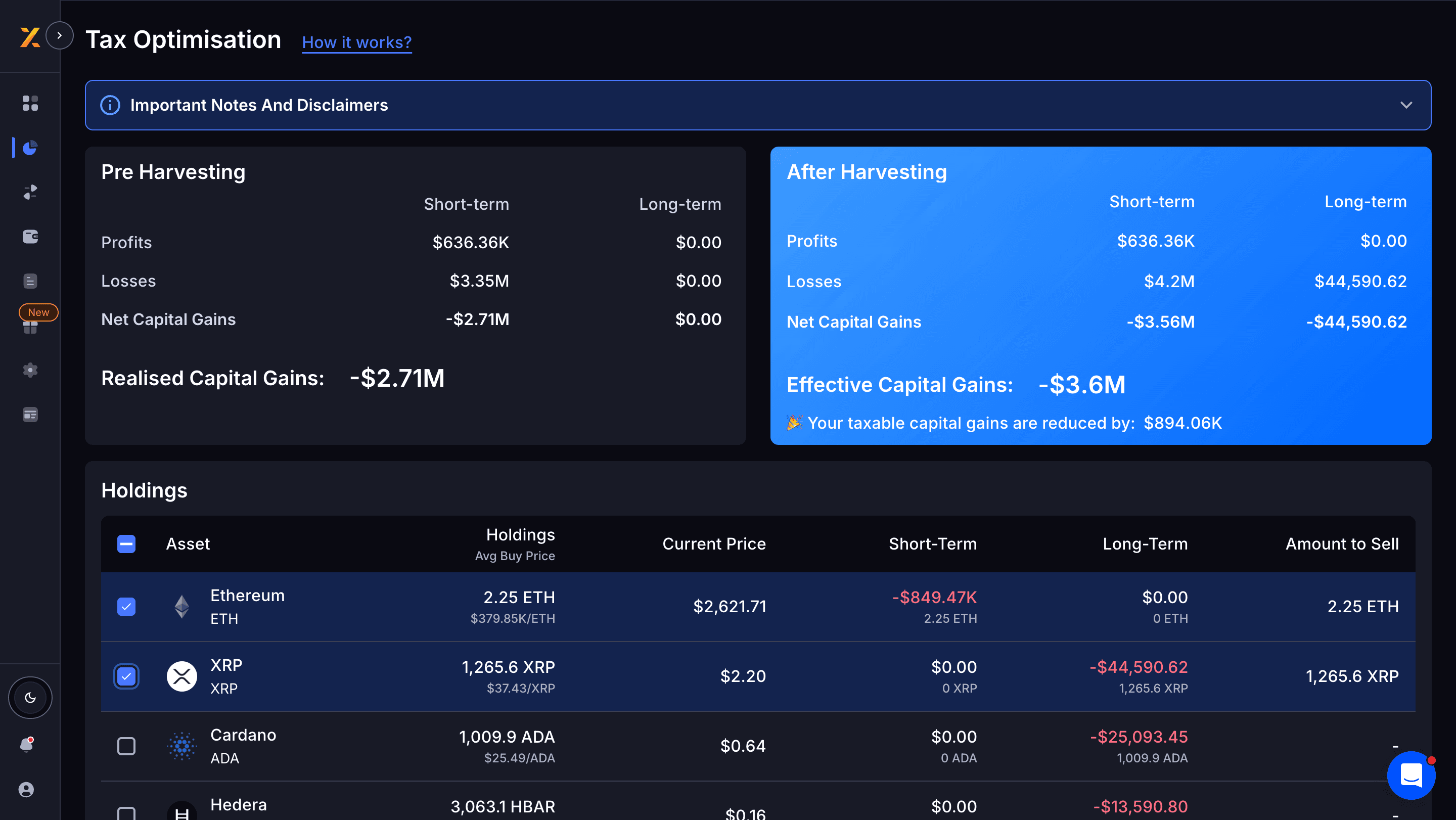Click the -$3.6M Effective Capital Gains value

[1082, 385]
